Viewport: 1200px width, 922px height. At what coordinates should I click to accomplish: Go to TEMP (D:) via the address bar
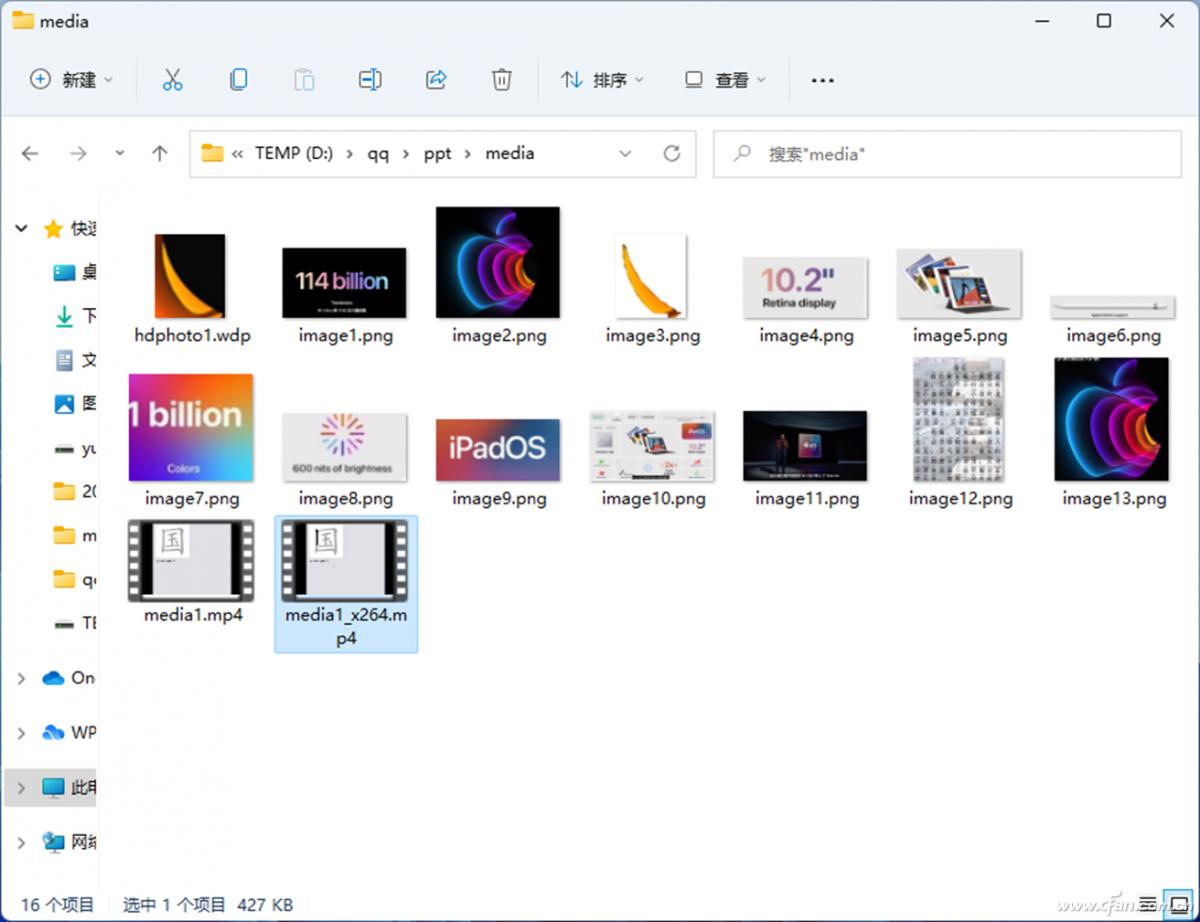294,153
